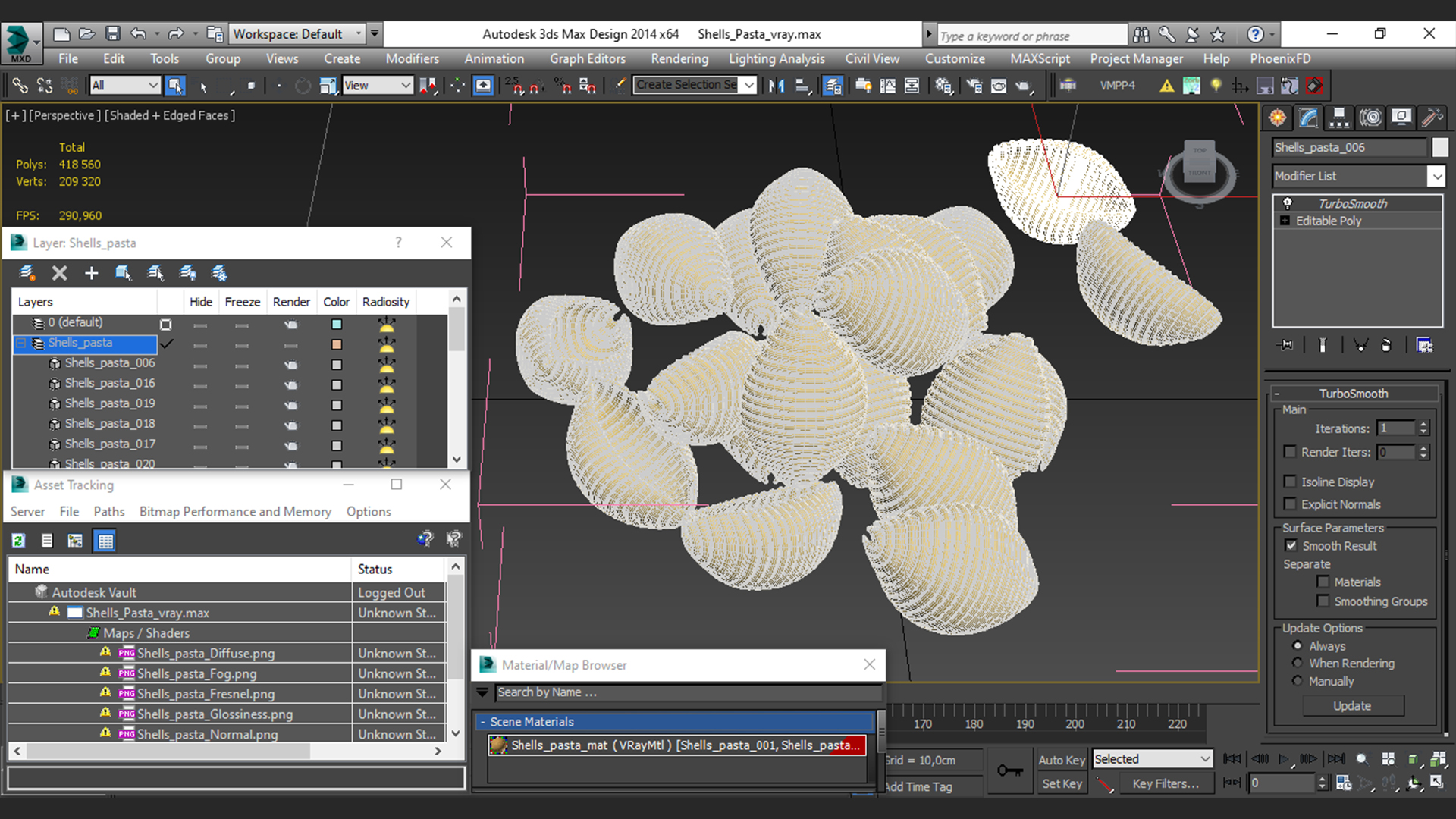Expand the Editable Poly stack entry
Image resolution: width=1456 pixels, height=819 pixels.
pyautogui.click(x=1285, y=221)
